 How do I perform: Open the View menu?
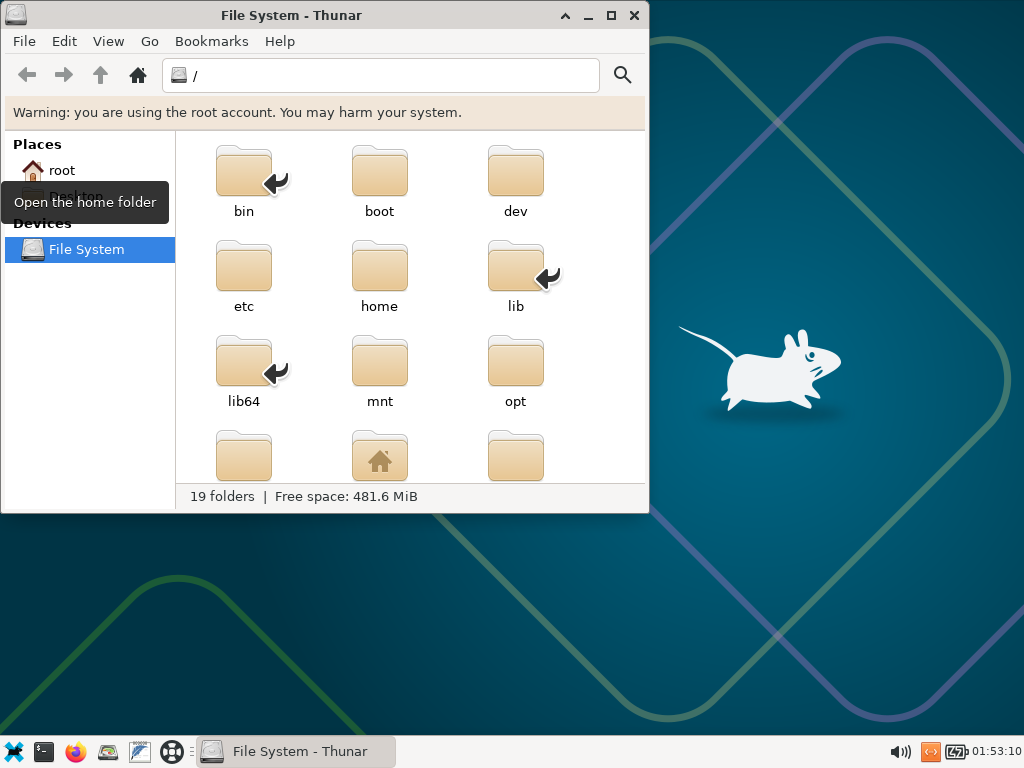(108, 41)
